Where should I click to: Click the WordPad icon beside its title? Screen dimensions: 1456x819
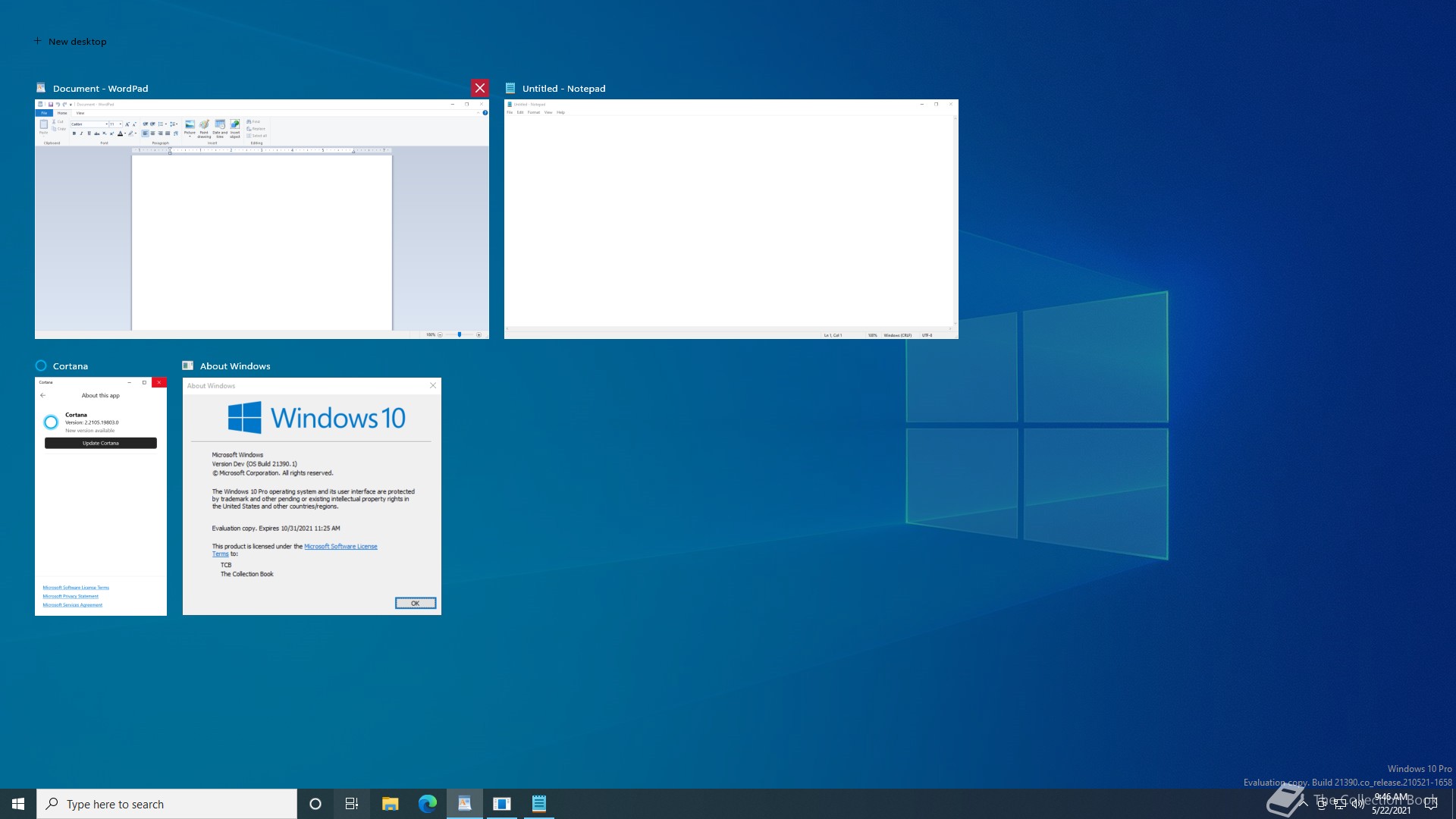[41, 88]
